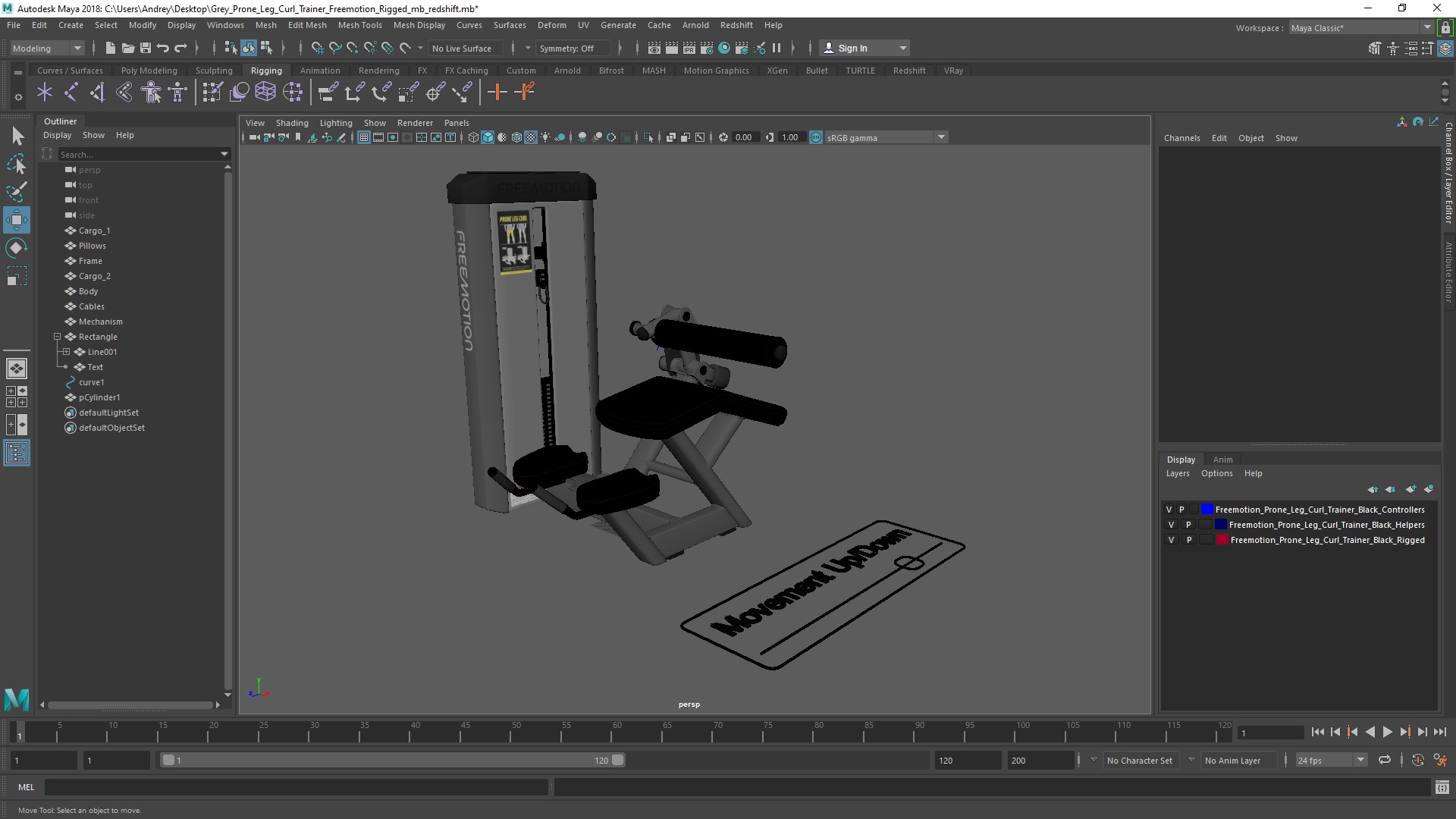This screenshot has height=819, width=1456.
Task: Click the Quick Rig character shelf icon
Action: click(151, 93)
